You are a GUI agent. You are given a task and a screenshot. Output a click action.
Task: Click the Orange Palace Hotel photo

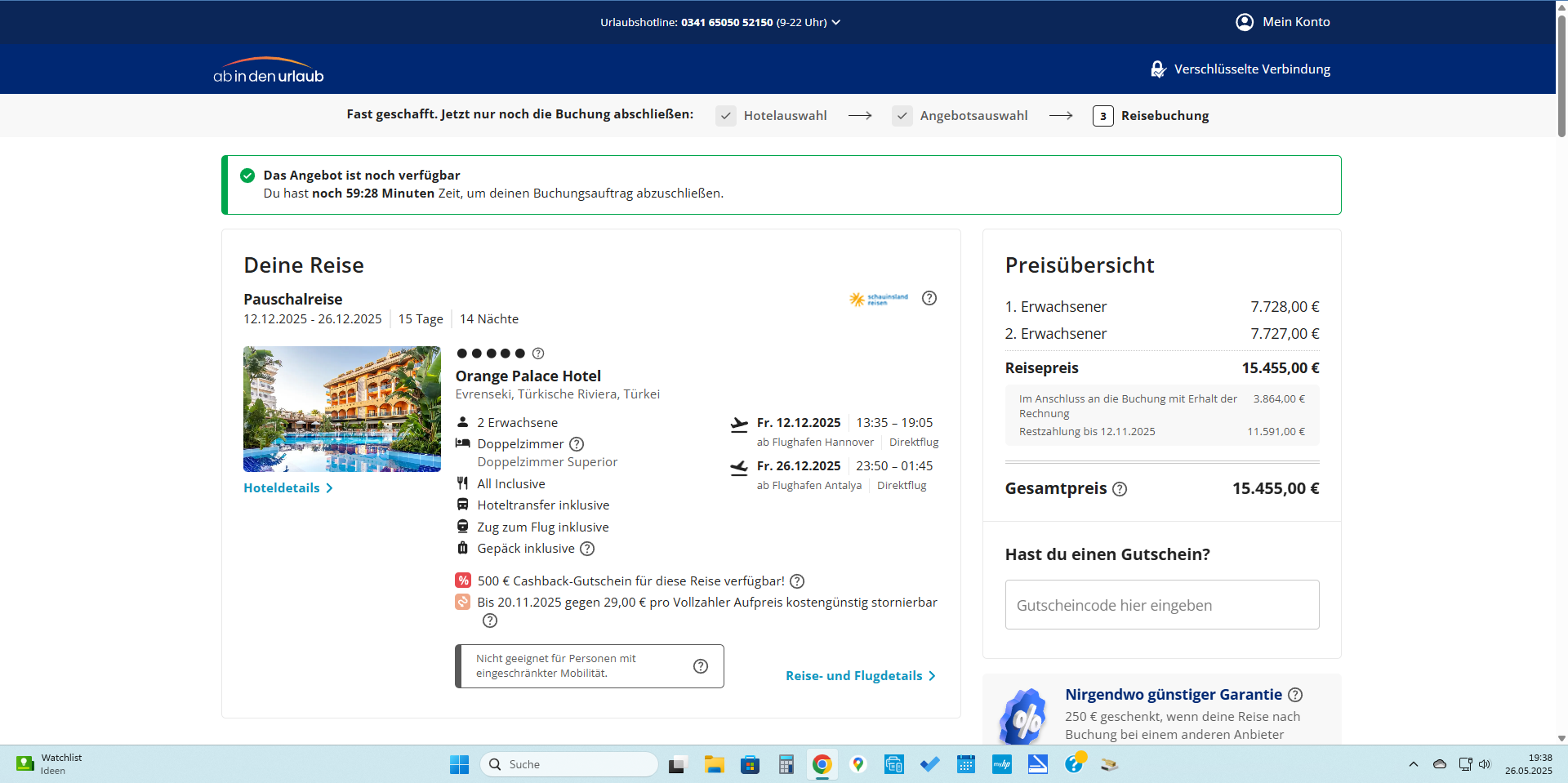[x=341, y=409]
